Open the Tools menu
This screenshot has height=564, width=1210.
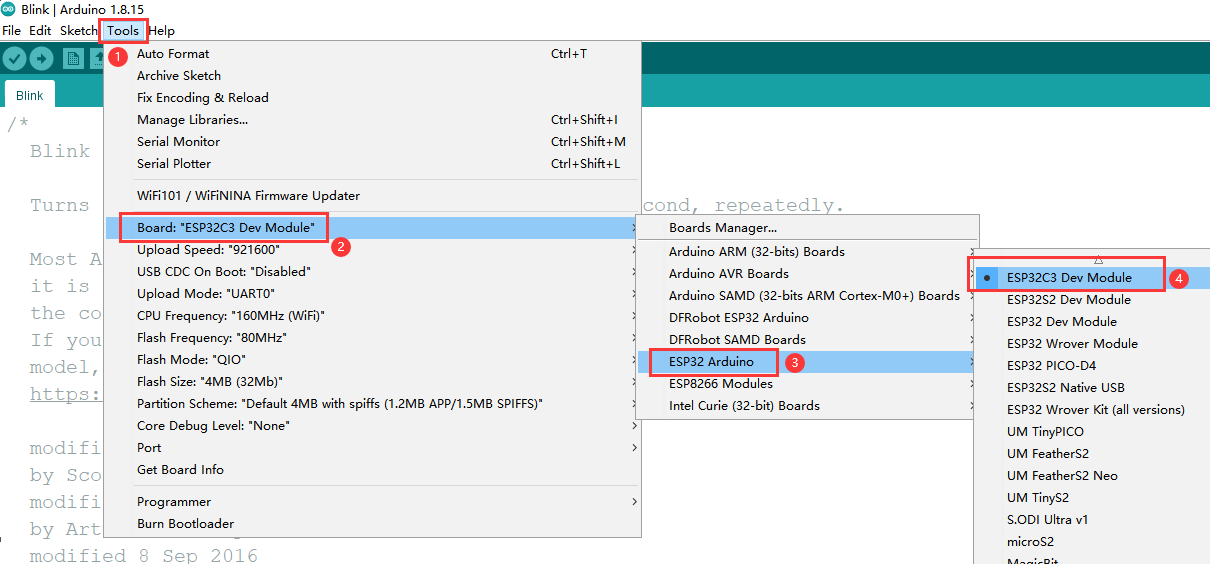click(x=123, y=31)
